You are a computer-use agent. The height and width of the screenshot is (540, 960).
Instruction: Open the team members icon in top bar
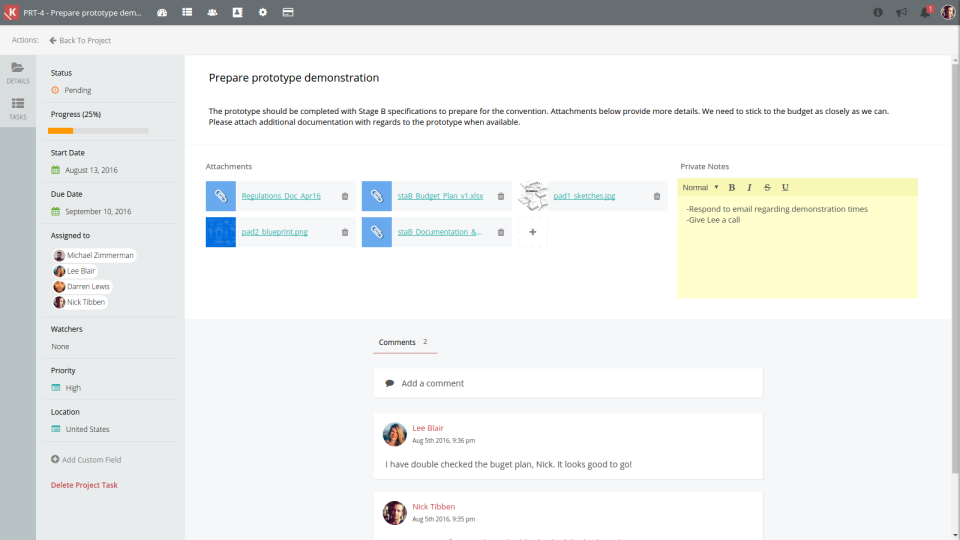pos(212,12)
